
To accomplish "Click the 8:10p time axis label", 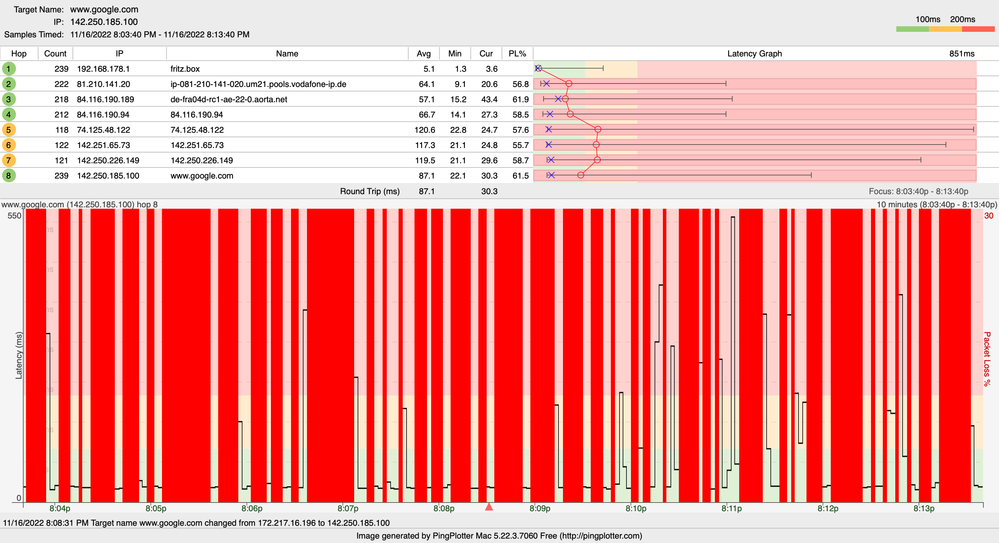I will coord(636,509).
